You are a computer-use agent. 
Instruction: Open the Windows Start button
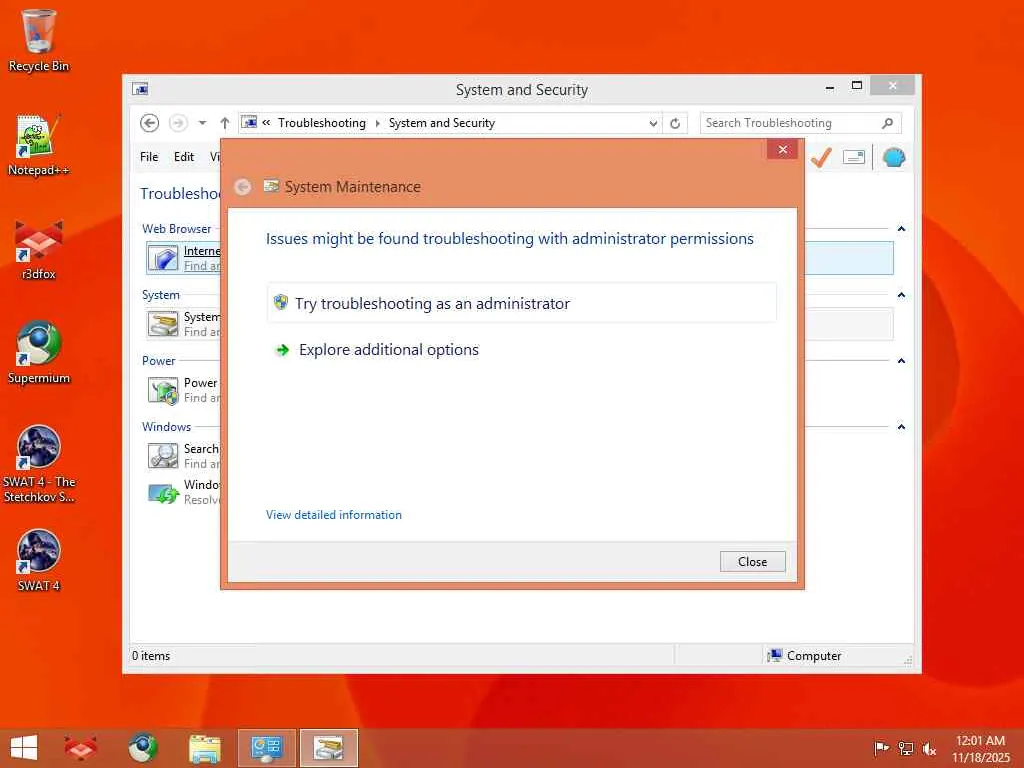pos(24,748)
